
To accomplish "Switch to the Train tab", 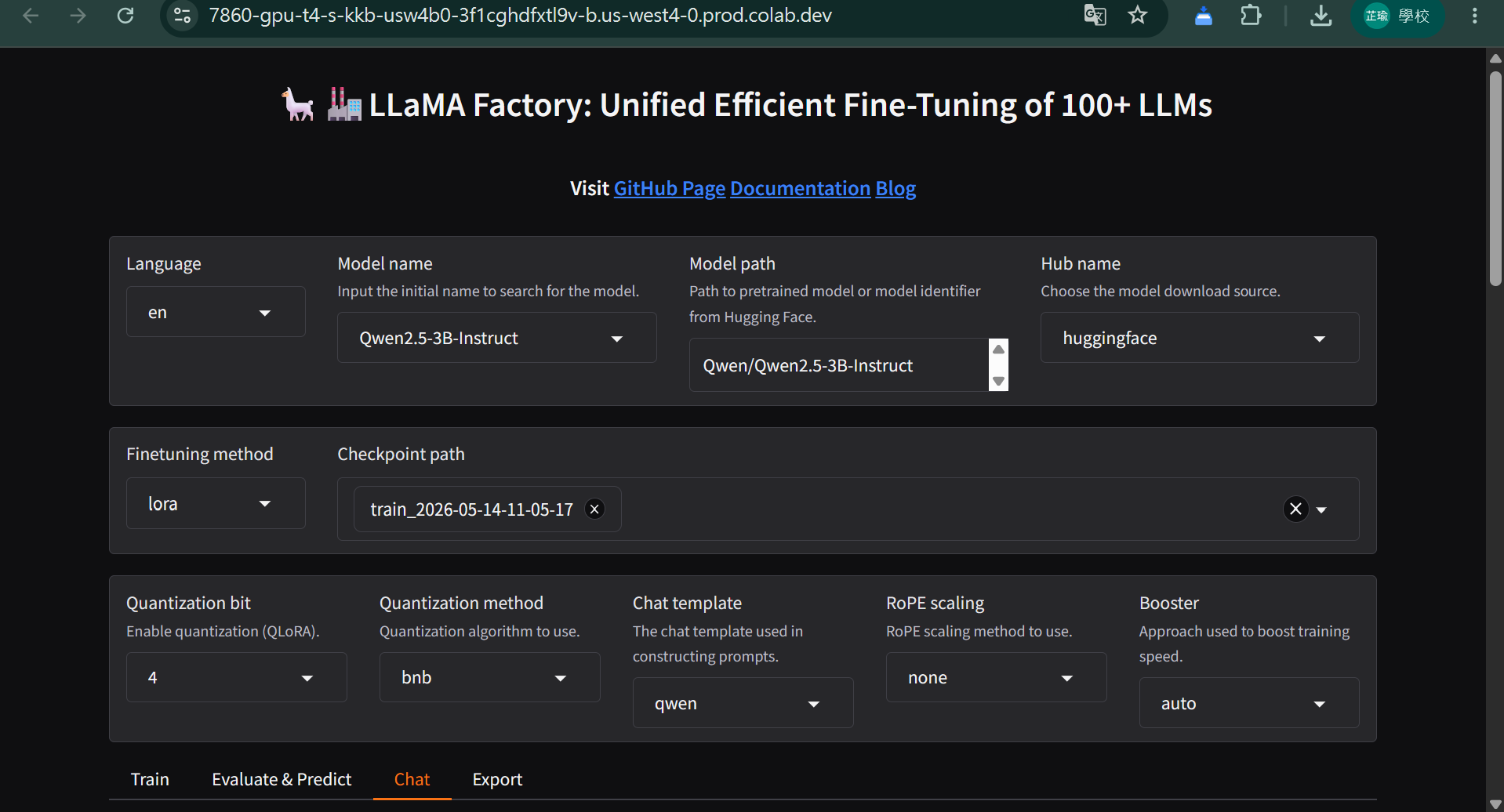I will click(150, 779).
